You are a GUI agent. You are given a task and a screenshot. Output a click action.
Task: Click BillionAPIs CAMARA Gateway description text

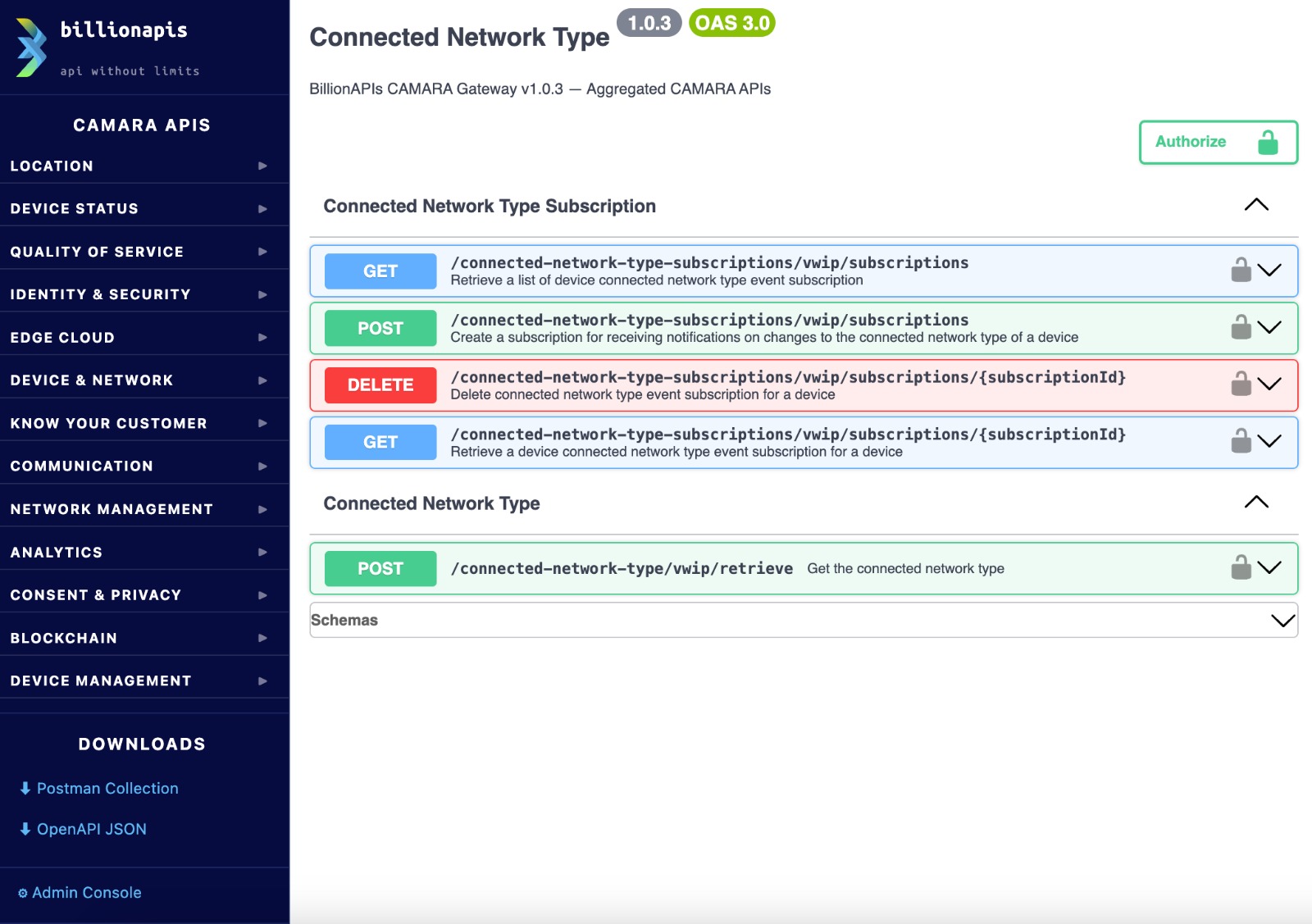(540, 89)
